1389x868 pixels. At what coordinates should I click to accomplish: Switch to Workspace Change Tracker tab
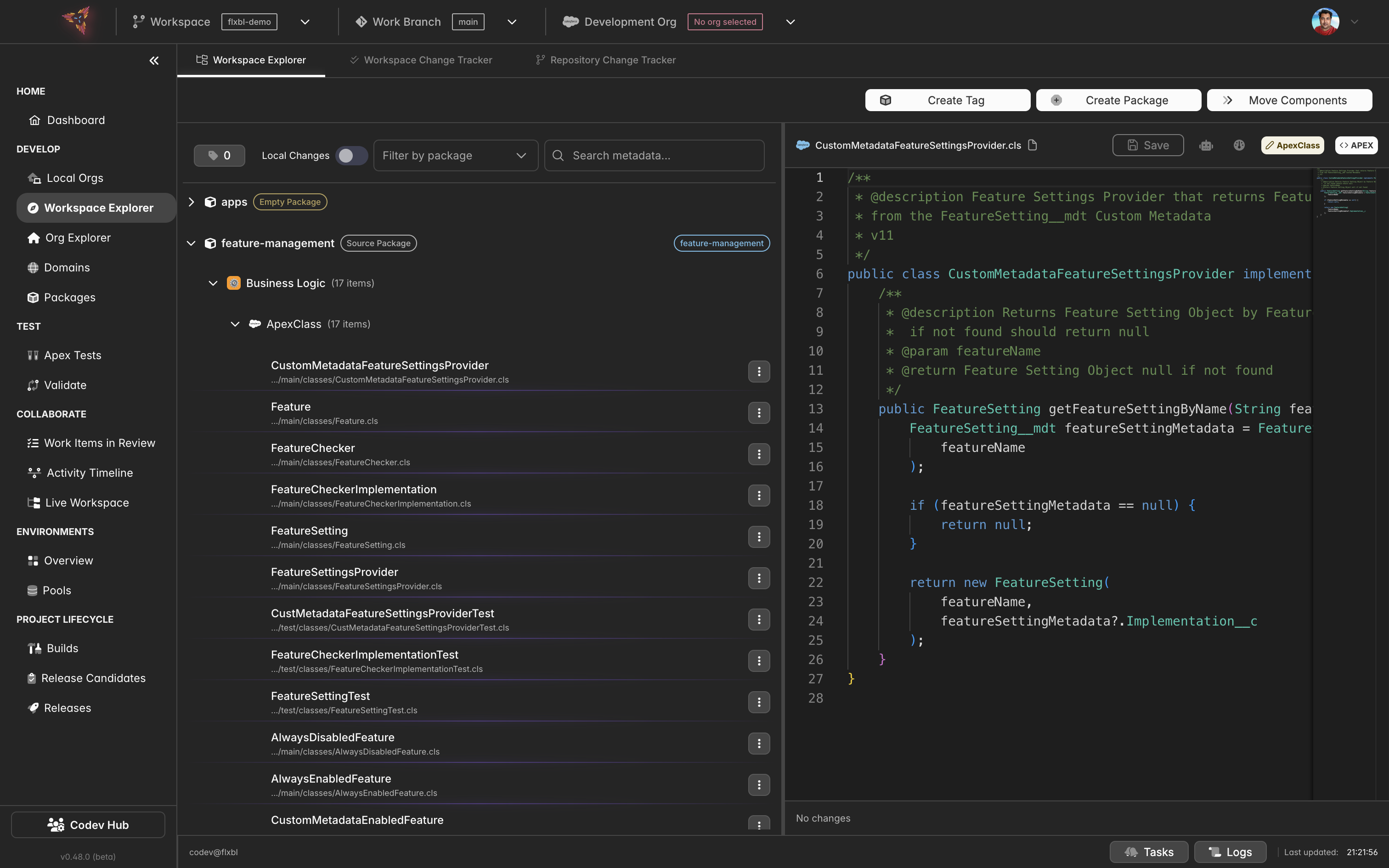(x=421, y=60)
